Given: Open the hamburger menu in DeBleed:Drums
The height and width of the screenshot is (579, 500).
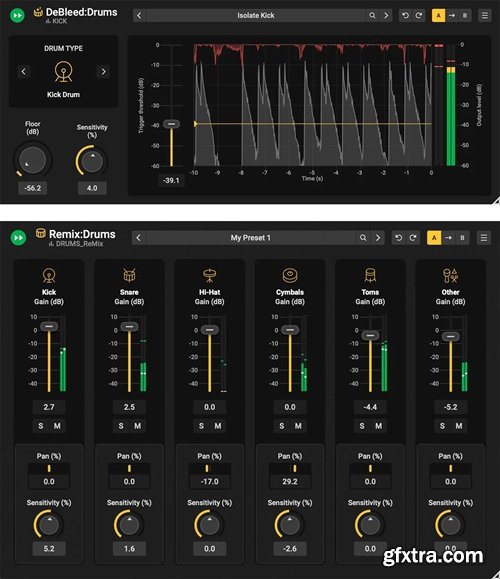Looking at the screenshot, I should [x=485, y=16].
